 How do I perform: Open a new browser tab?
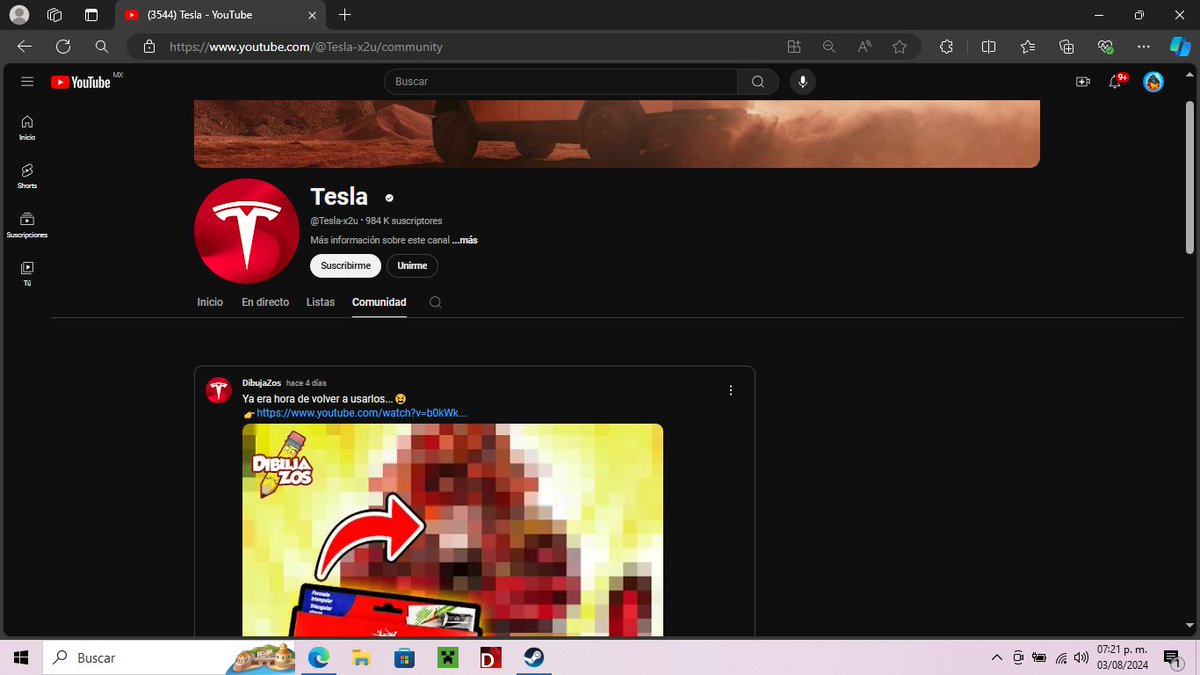point(345,15)
